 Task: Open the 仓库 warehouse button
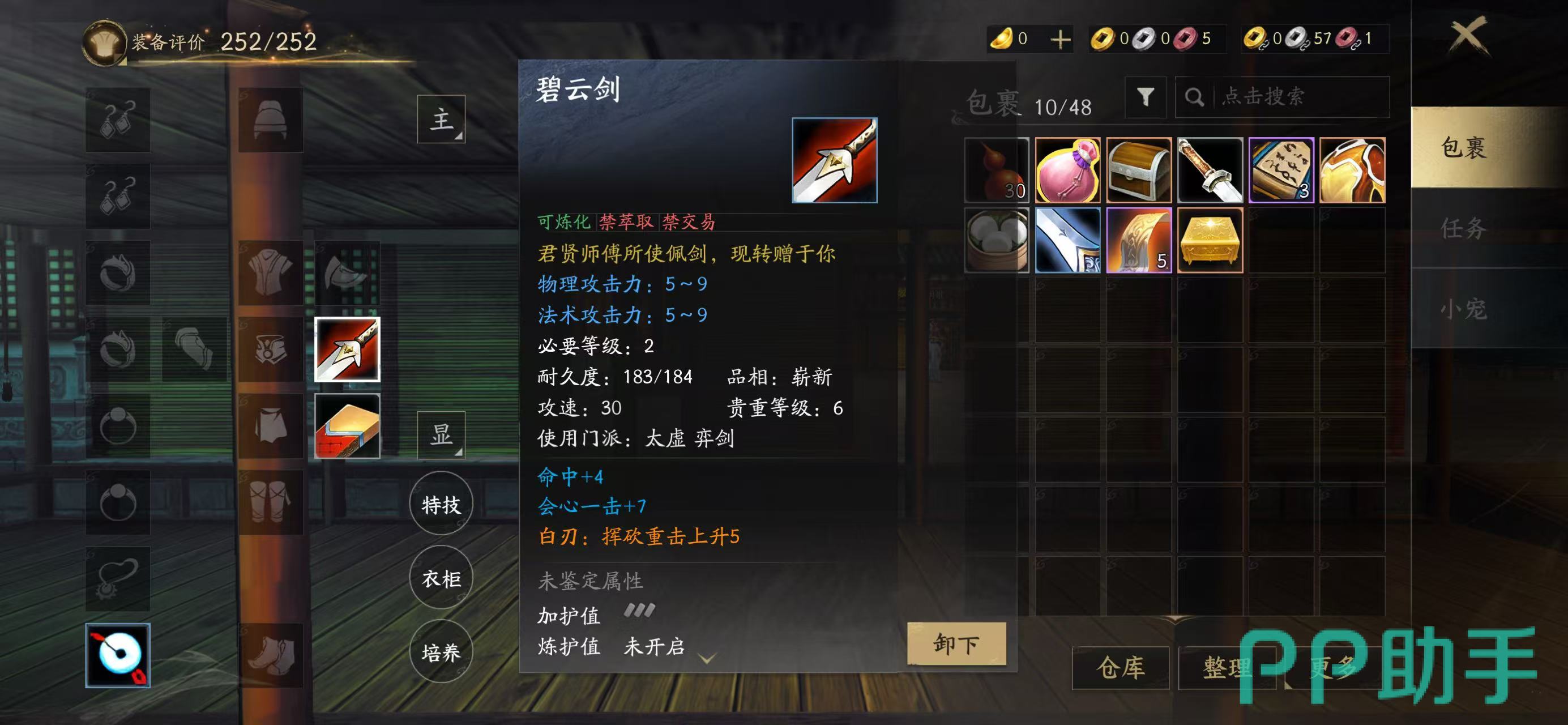(1120, 668)
